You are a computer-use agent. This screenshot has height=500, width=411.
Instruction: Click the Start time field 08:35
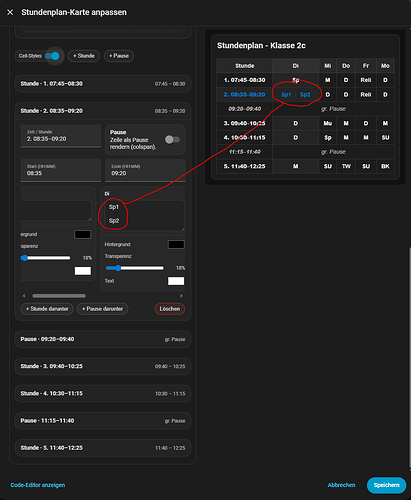click(61, 170)
